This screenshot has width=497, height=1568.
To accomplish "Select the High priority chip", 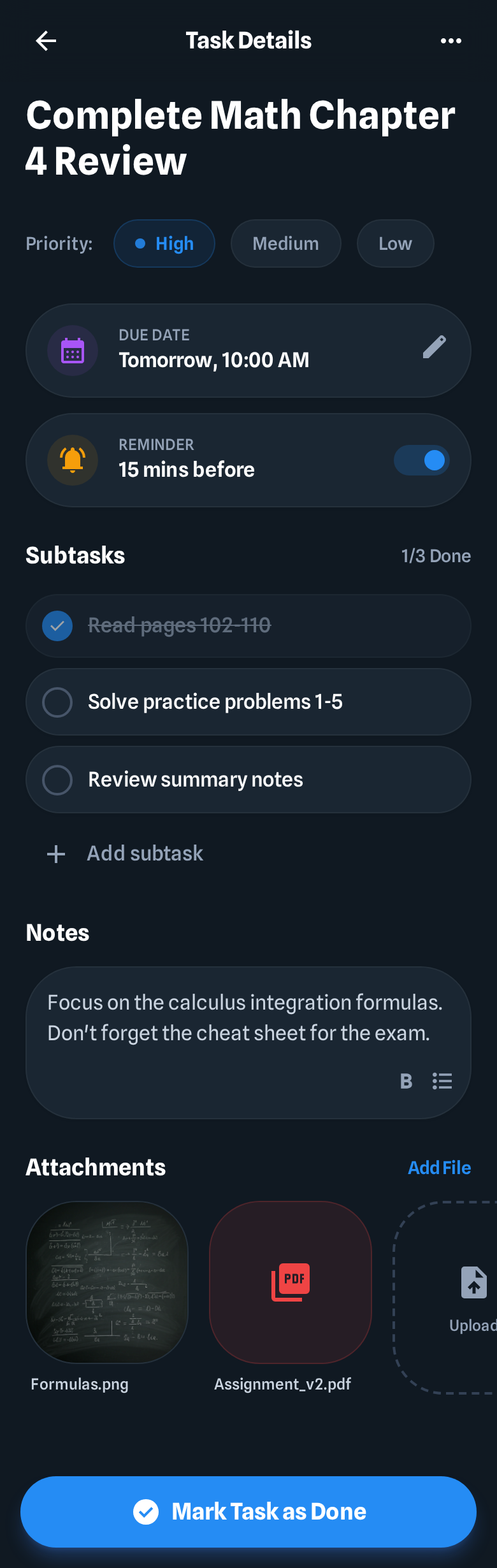I will tap(164, 243).
